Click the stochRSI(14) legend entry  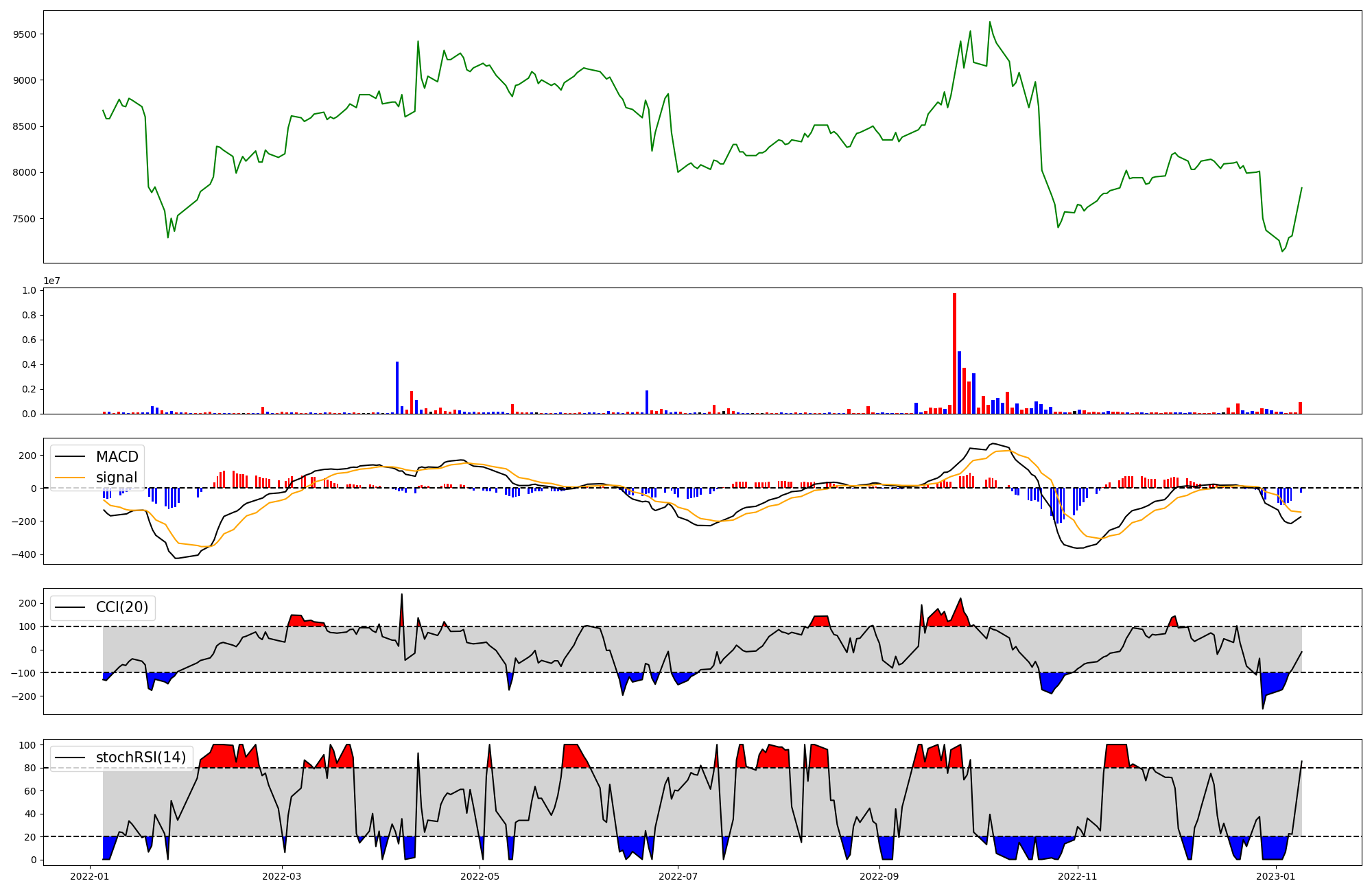point(141,758)
